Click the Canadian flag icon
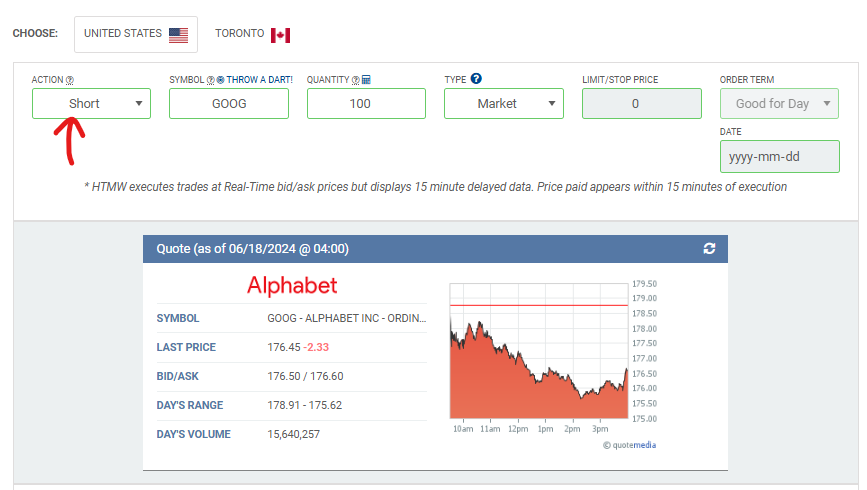This screenshot has width=867, height=490. tap(280, 35)
